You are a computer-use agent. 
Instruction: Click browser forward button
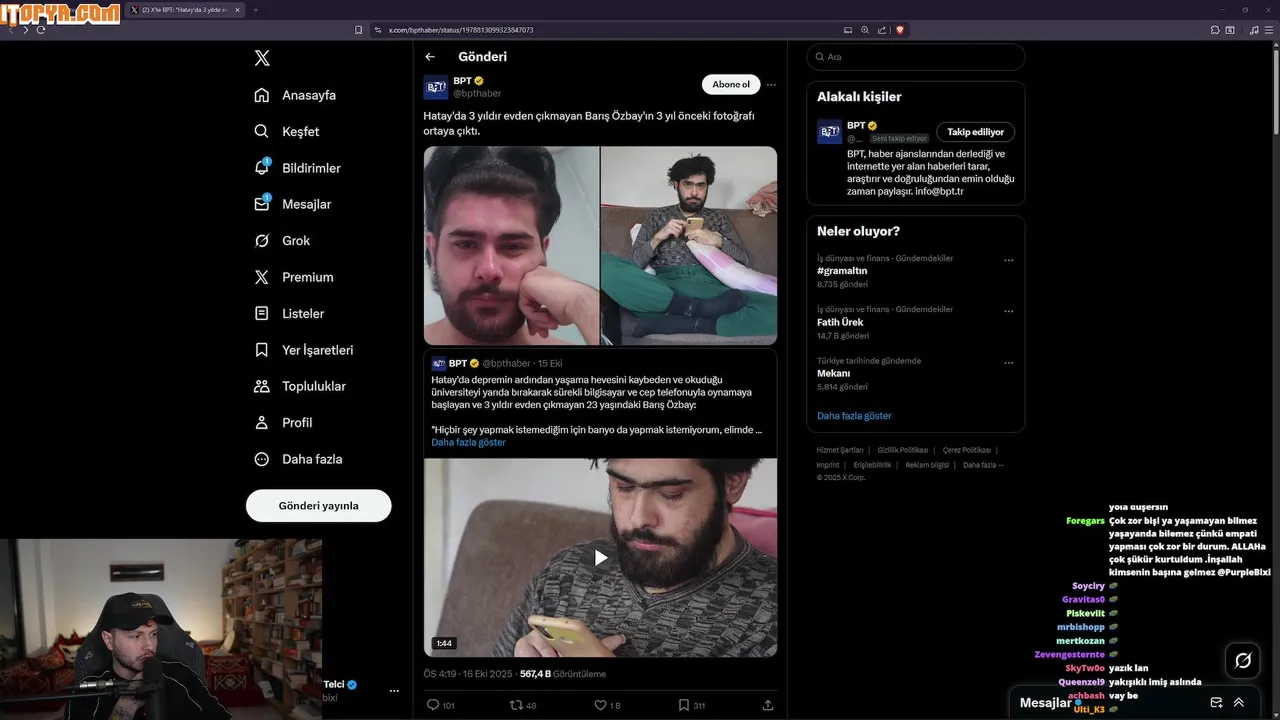(26, 30)
